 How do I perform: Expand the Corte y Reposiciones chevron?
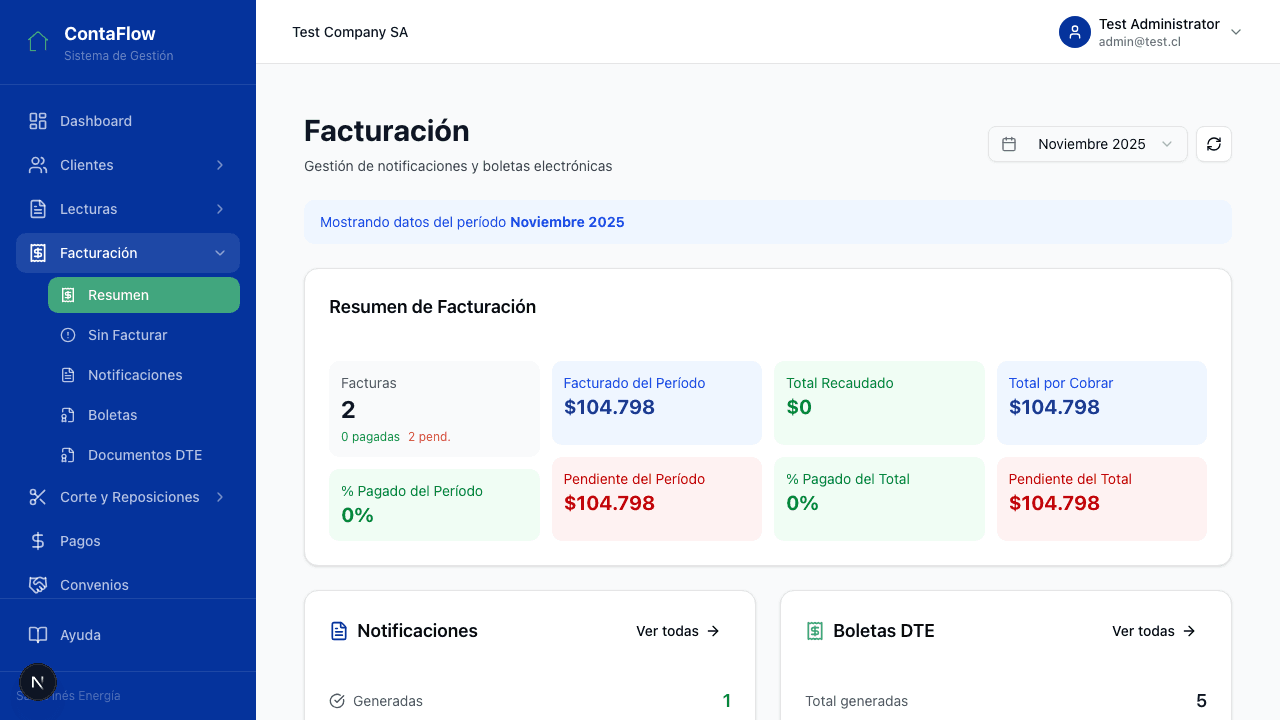220,497
